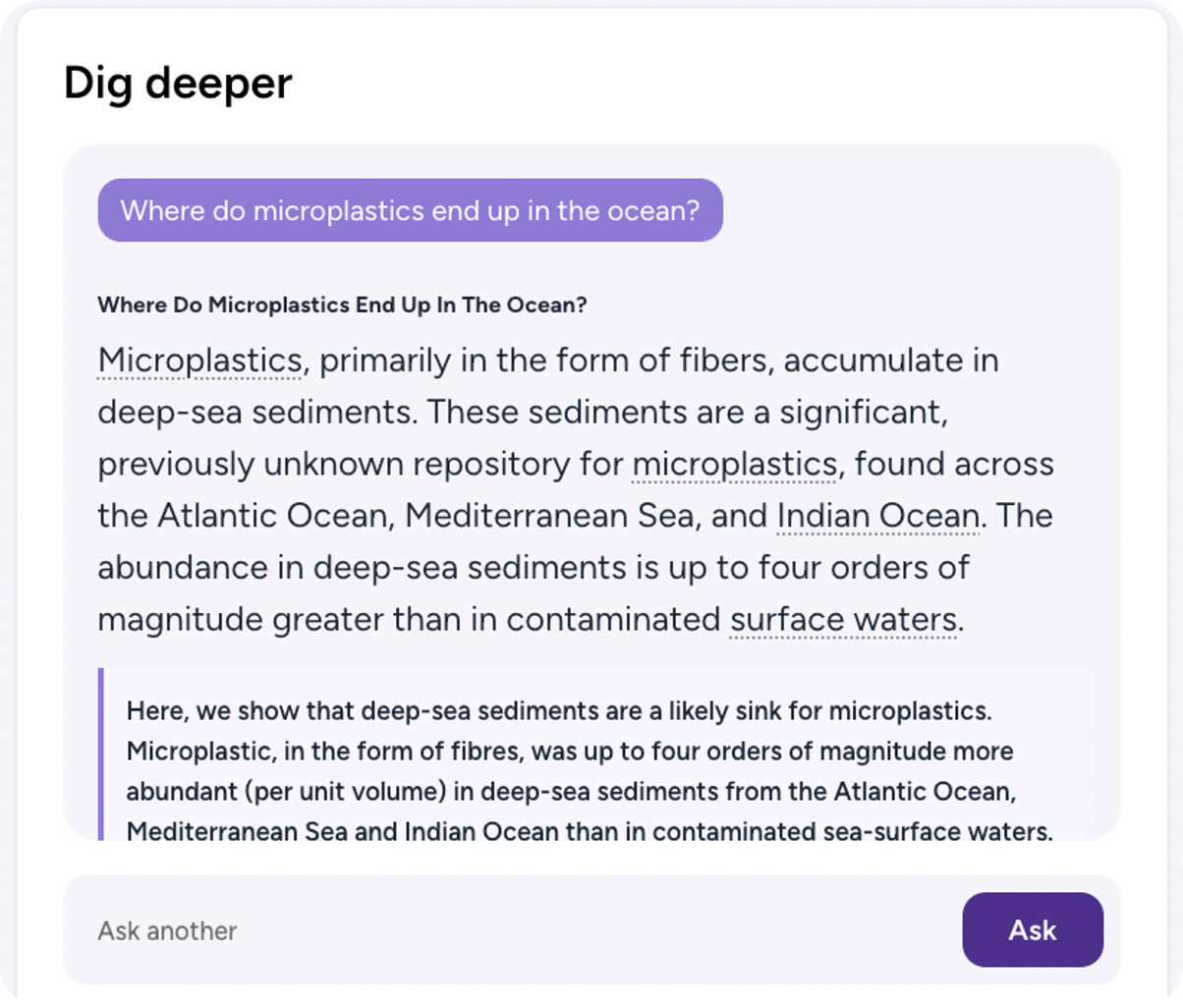Click the purple vertical bar beside the quote
Screen dimensions: 1183x1008
(x=101, y=754)
